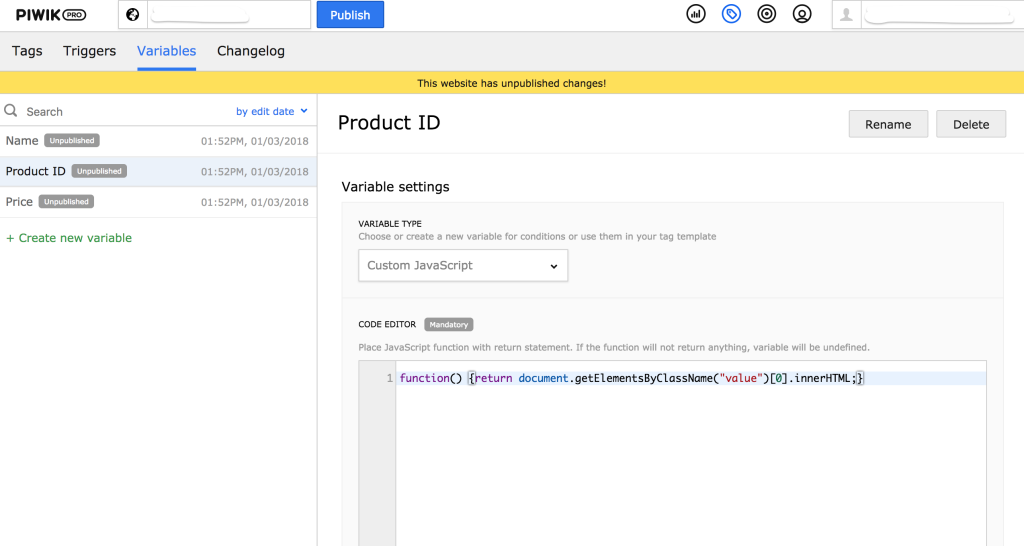
Task: Click the website name selector field
Action: [229, 14]
